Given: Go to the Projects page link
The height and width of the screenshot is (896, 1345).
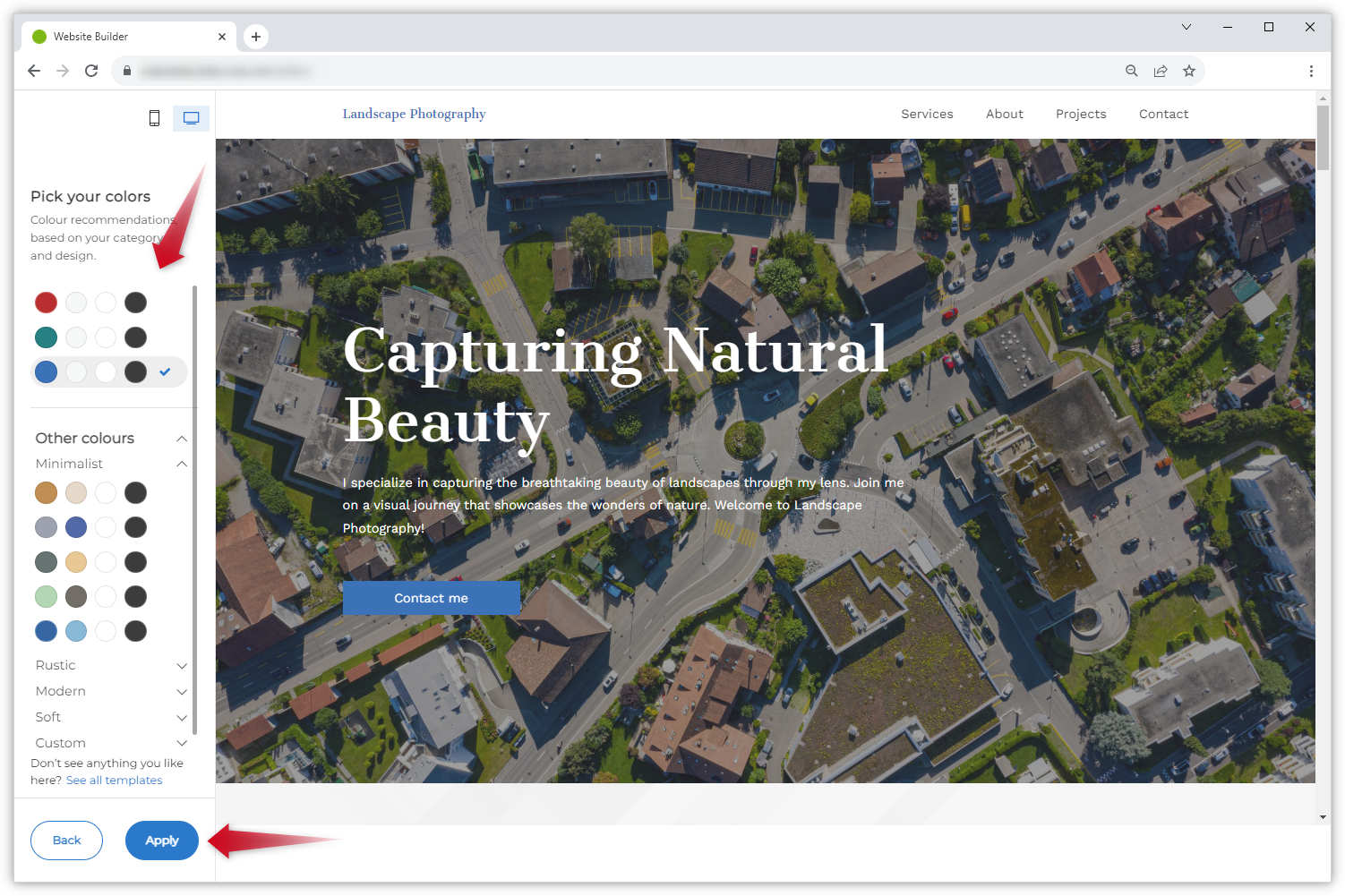Looking at the screenshot, I should (x=1081, y=114).
